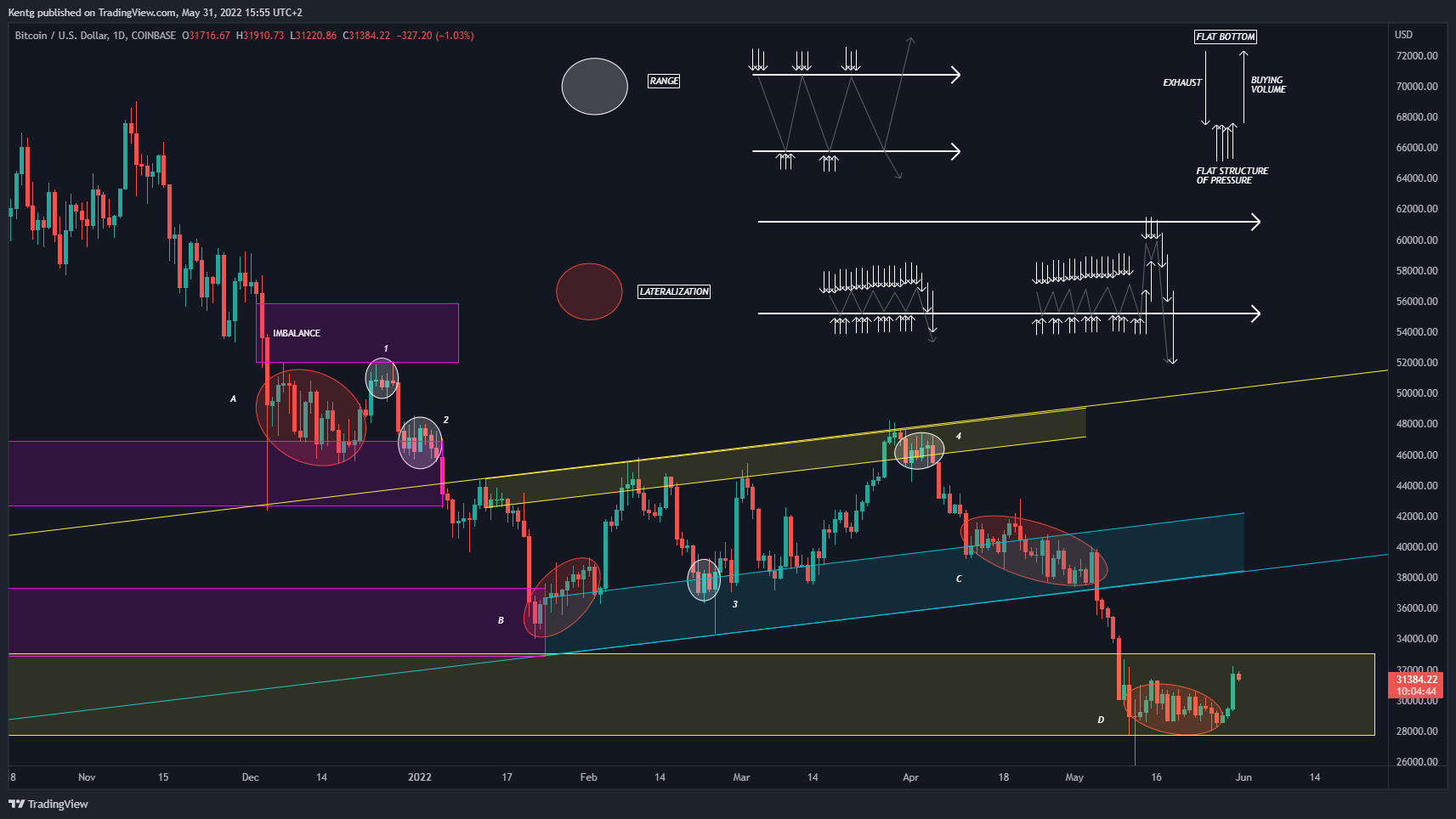Select the FLAT BOTTOM boxed label

point(1226,37)
